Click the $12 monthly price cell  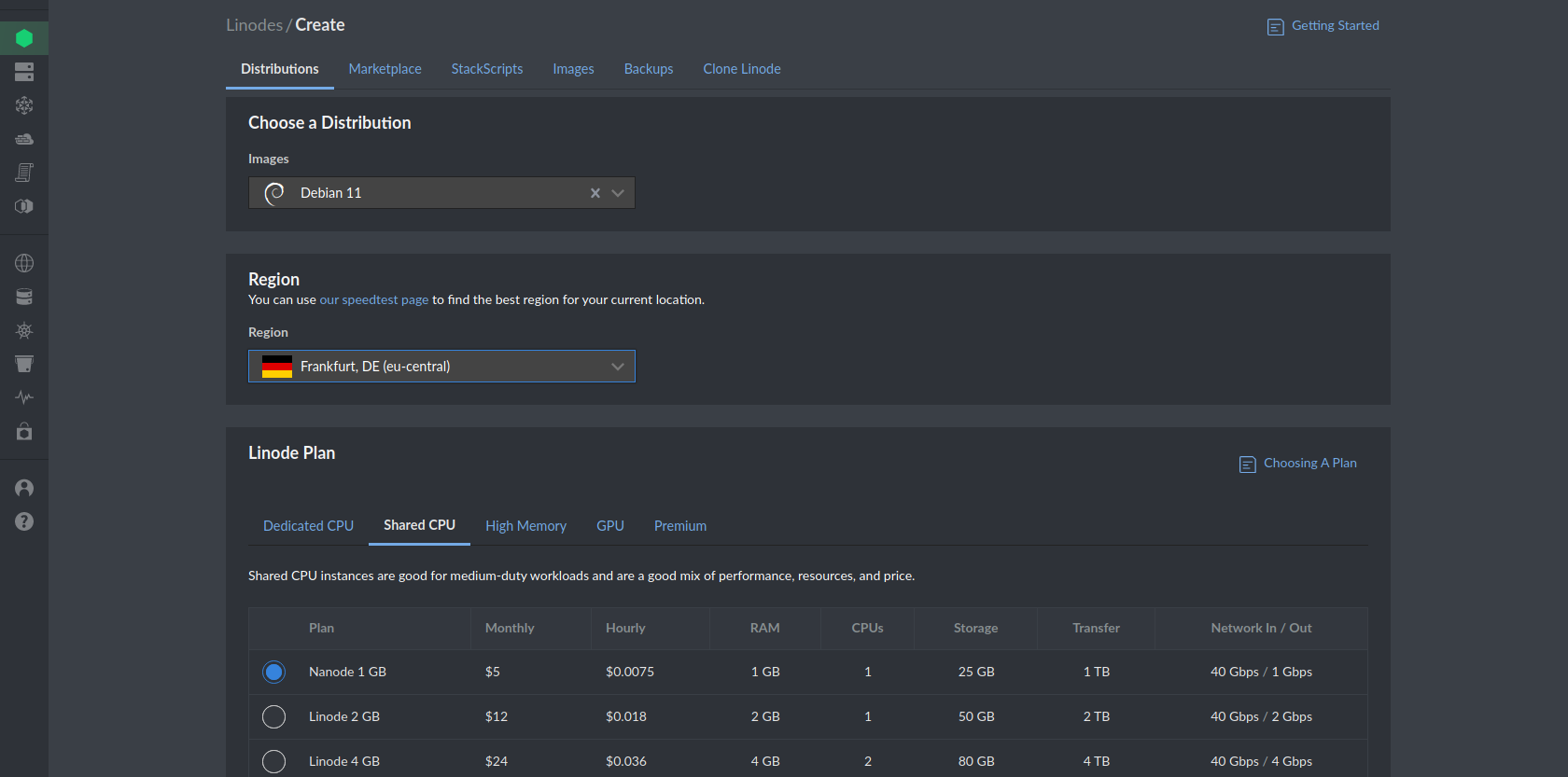497,716
